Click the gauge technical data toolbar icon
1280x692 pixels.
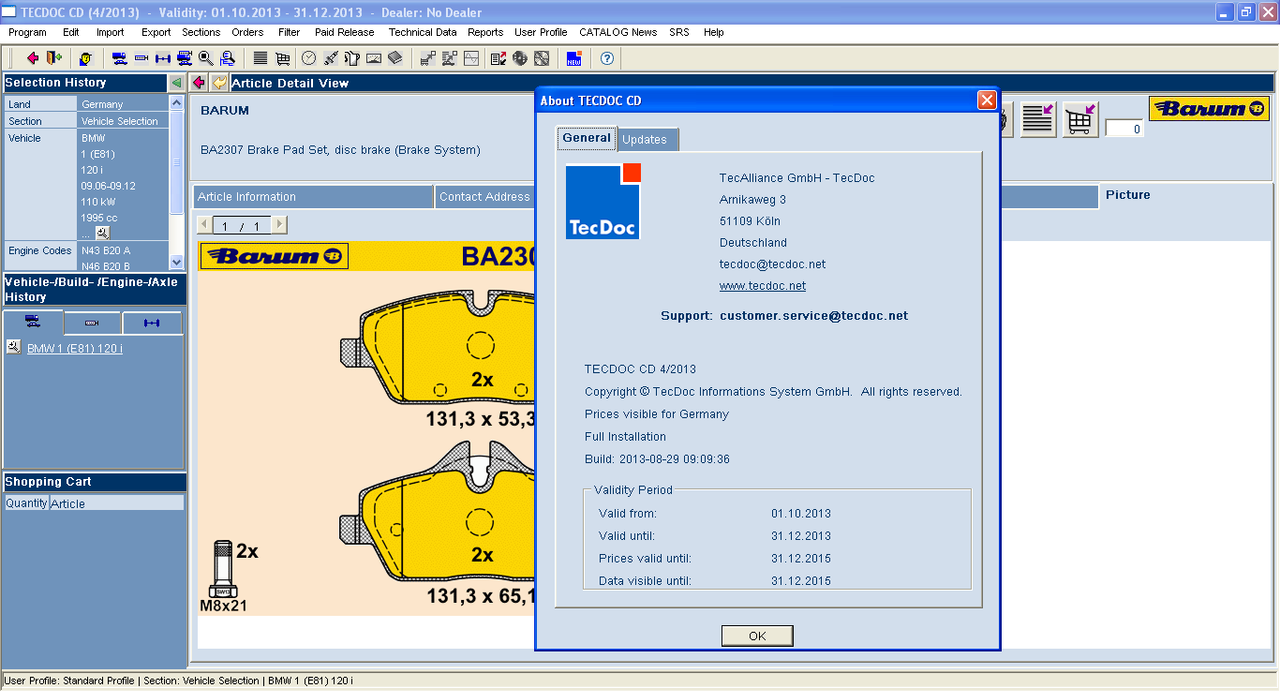coord(374,58)
